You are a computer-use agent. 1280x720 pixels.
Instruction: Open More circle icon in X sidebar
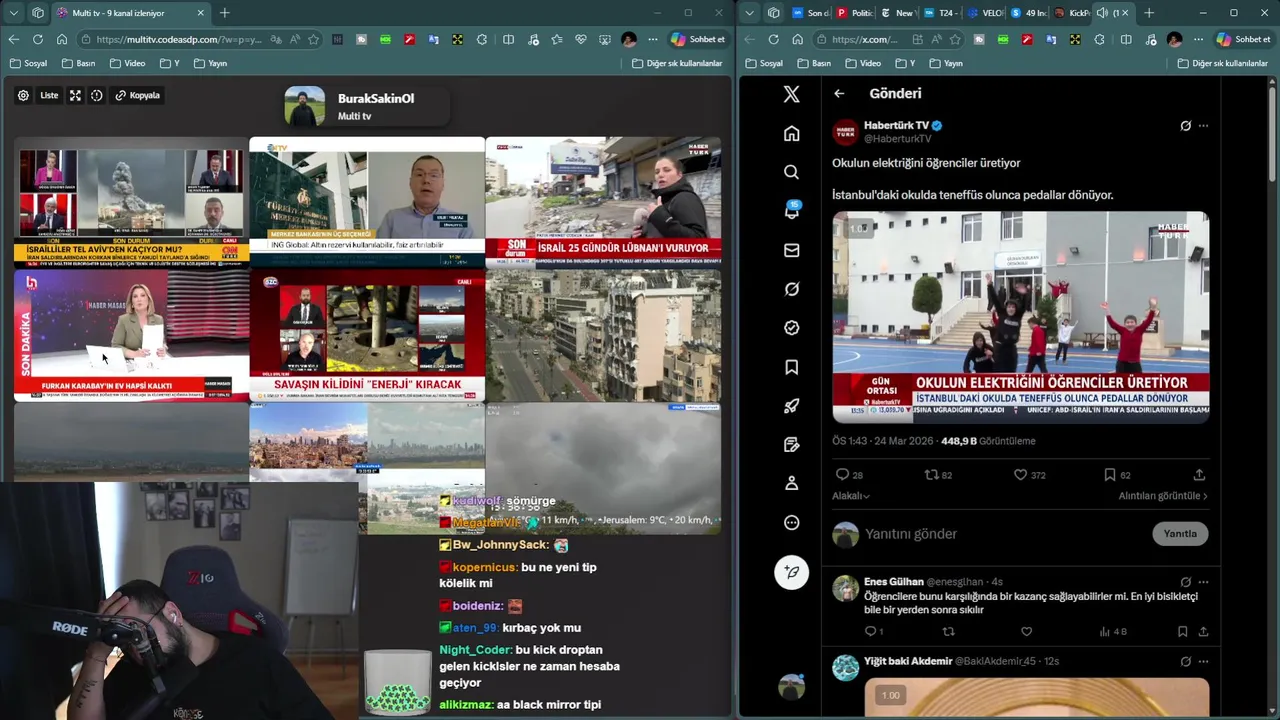pyautogui.click(x=791, y=522)
